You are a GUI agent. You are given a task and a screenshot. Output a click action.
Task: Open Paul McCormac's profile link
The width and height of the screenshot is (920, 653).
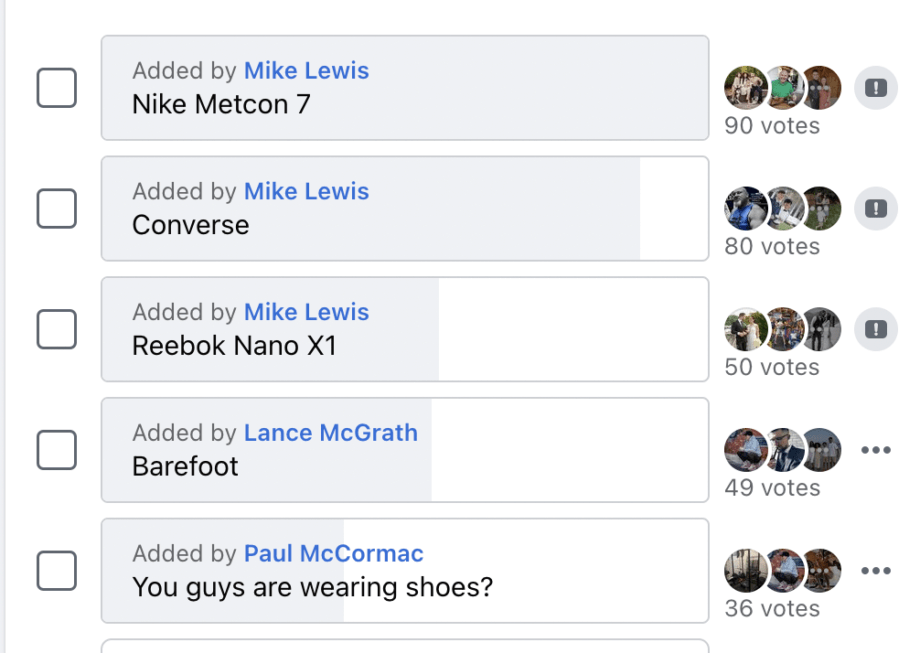point(333,553)
